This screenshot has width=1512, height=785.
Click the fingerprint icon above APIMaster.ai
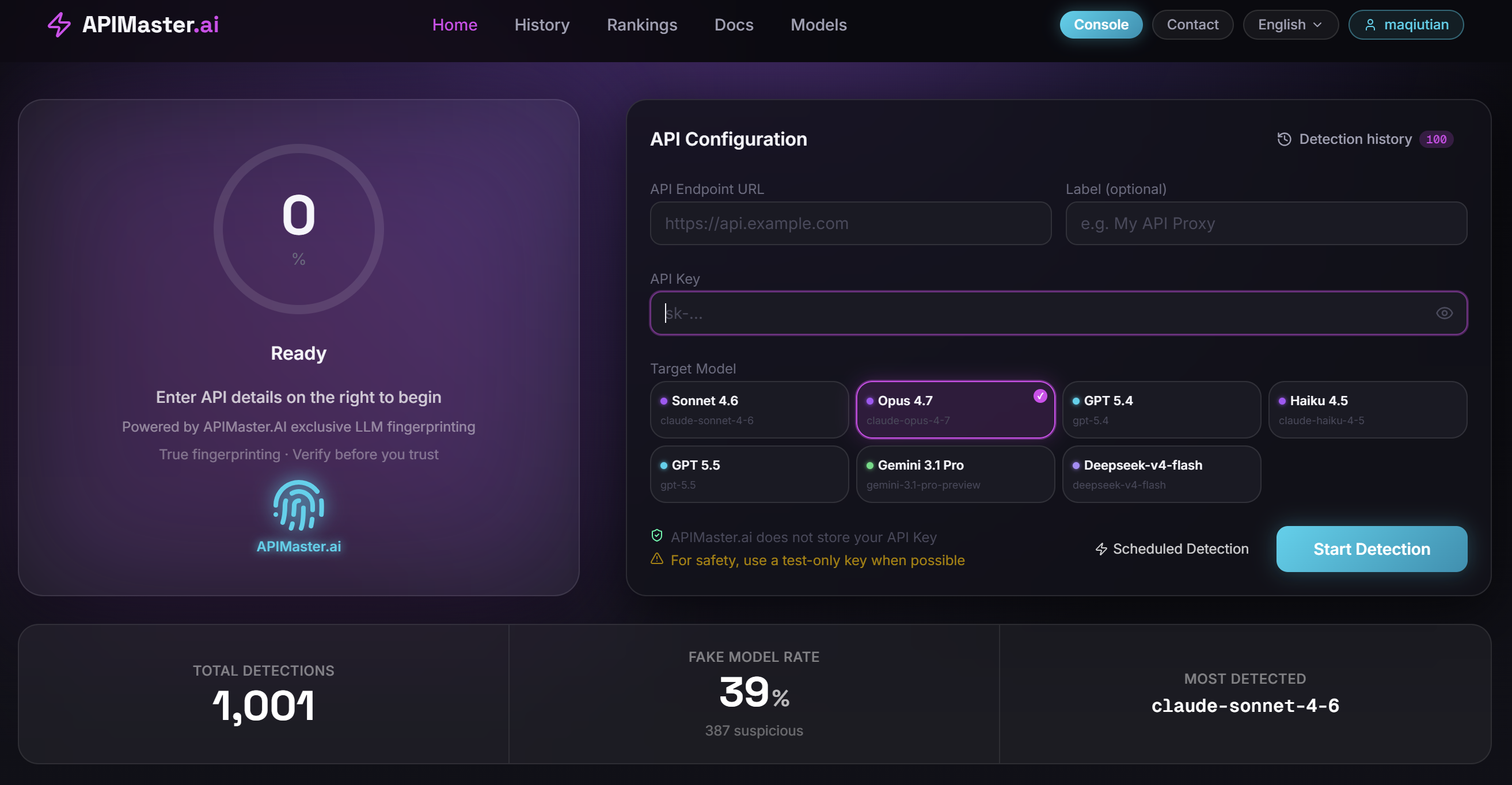(x=299, y=505)
